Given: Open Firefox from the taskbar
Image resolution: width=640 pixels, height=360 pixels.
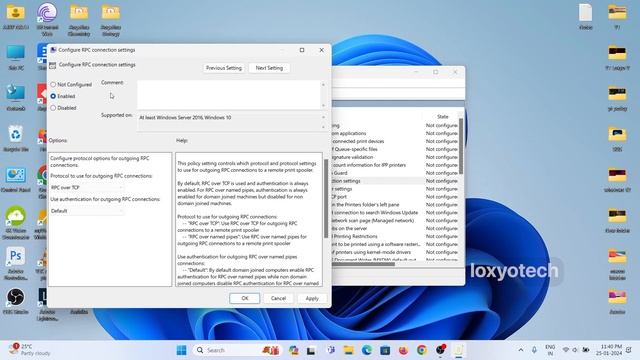Looking at the screenshot, I should (x=403, y=350).
